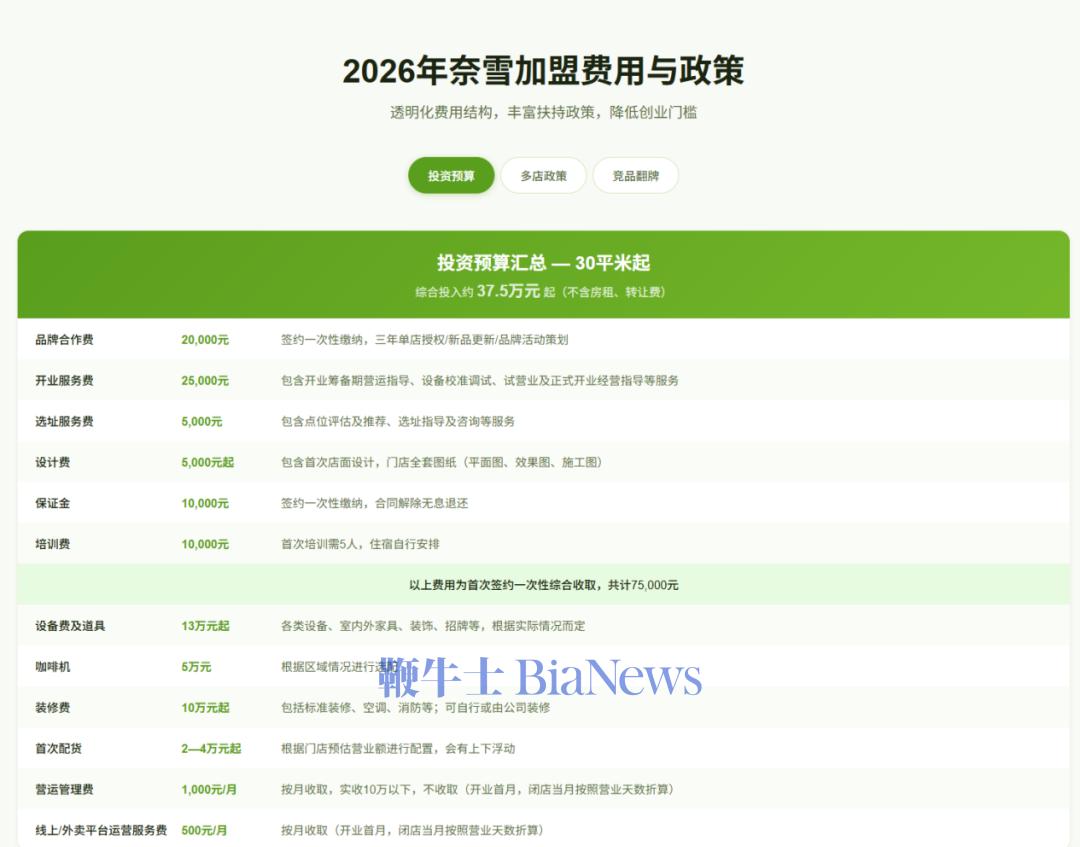Click the 25,000元 amount

coord(205,380)
